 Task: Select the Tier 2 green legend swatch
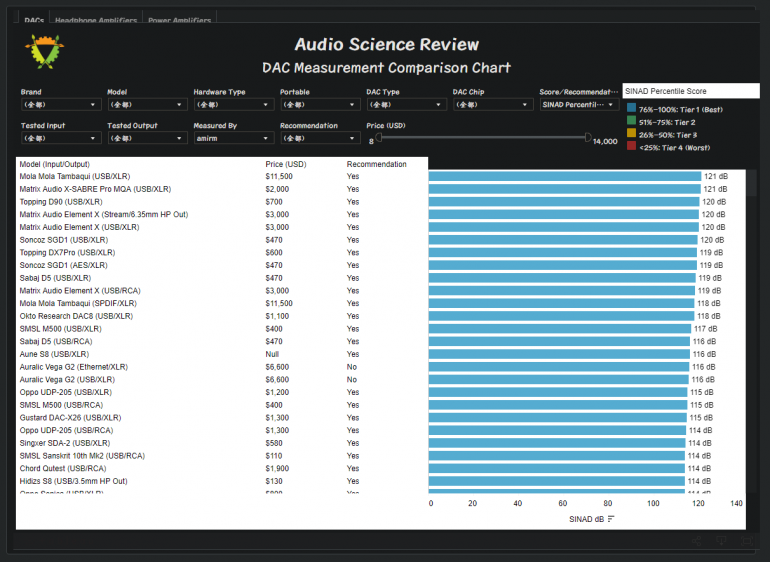point(631,122)
